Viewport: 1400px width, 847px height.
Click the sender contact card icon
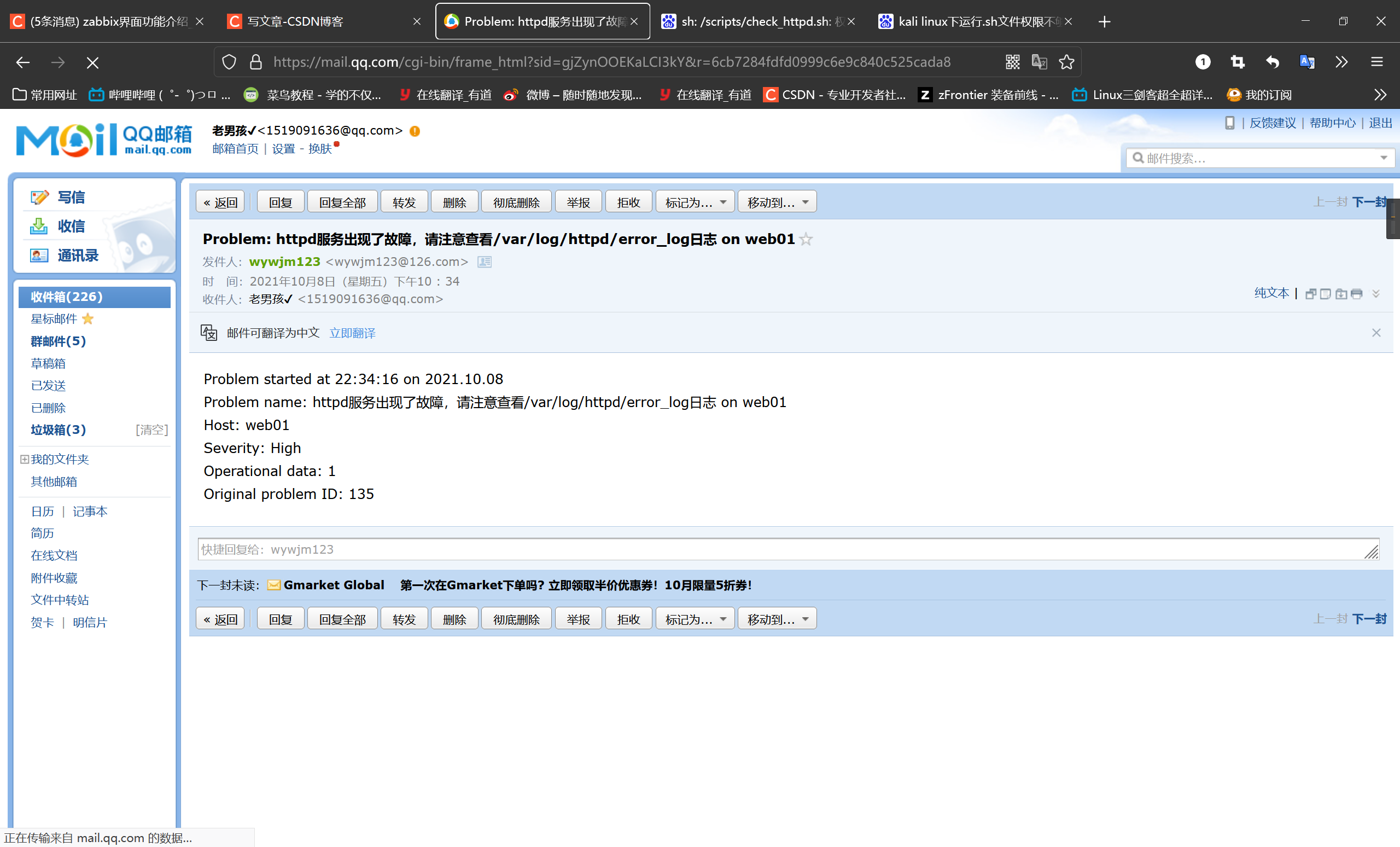coord(484,262)
